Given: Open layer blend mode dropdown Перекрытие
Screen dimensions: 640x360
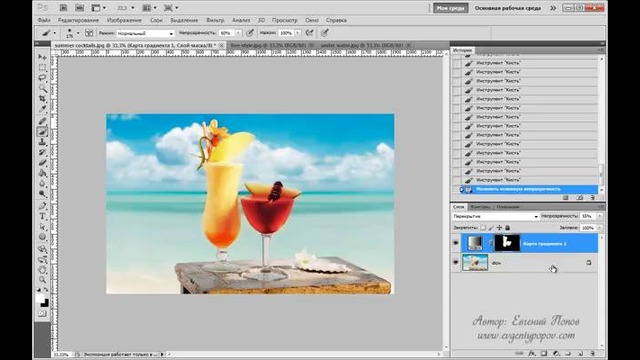Looking at the screenshot, I should tap(496, 216).
